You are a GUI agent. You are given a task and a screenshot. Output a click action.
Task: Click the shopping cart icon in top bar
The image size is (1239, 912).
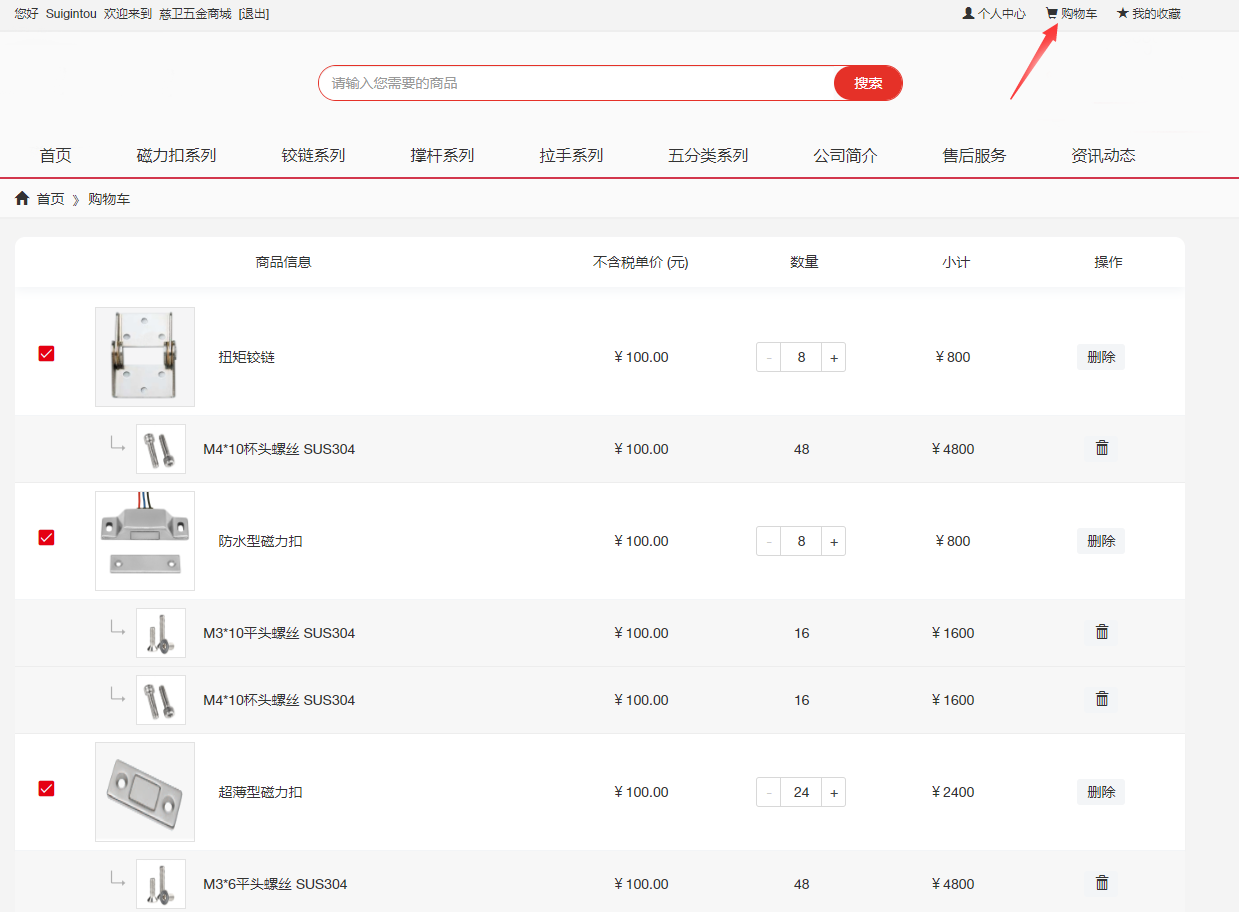pos(1052,14)
